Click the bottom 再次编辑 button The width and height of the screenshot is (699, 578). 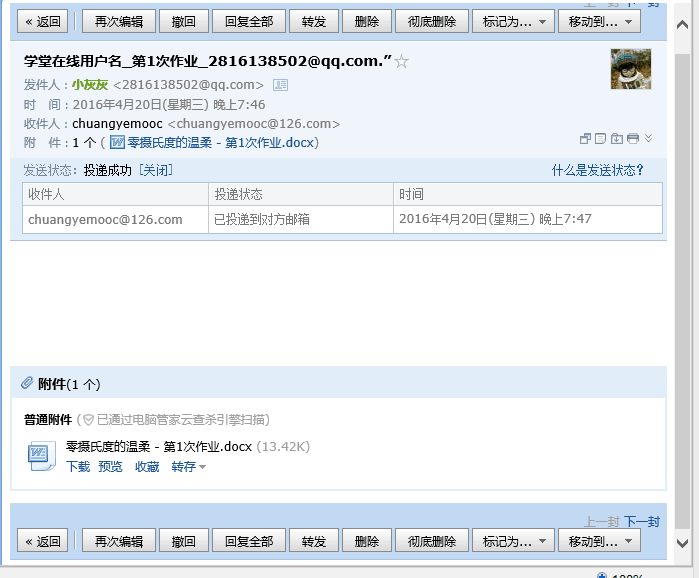119,541
